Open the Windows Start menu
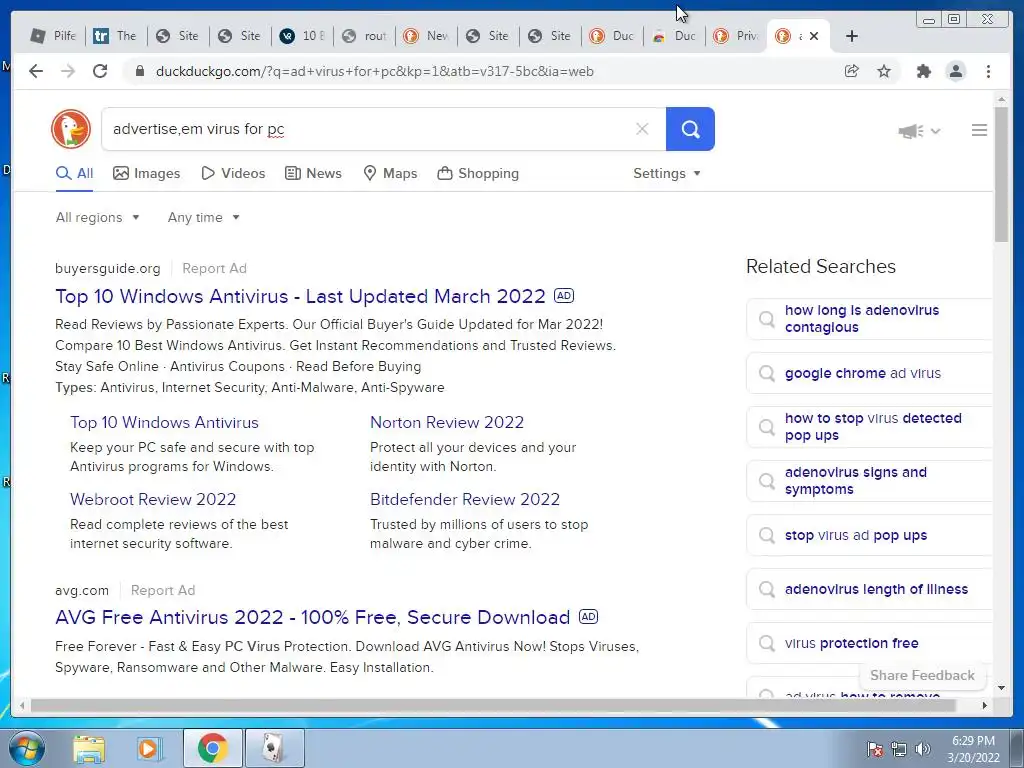1024x768 pixels. coord(26,748)
